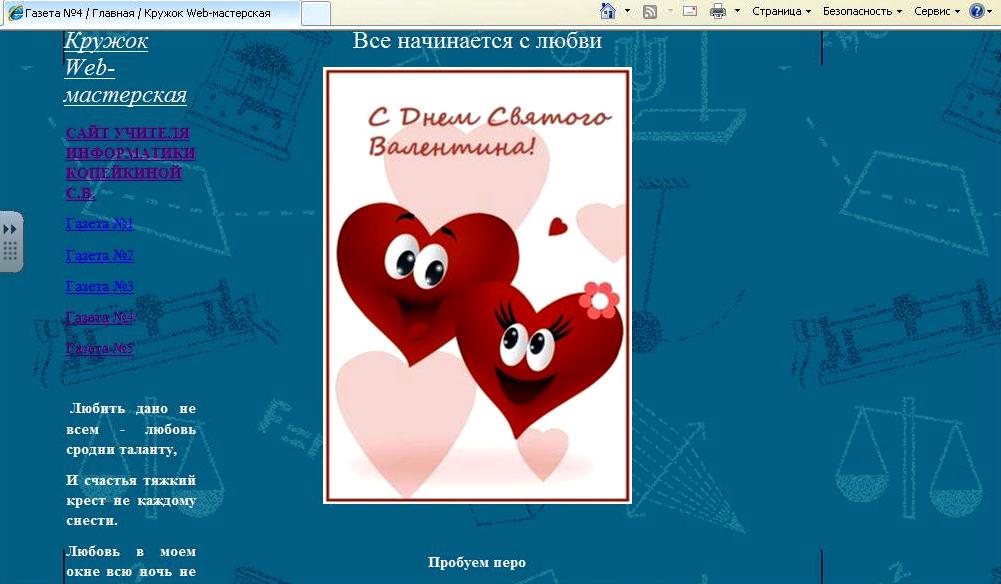Click the RSS feeds icon
Screen dimensions: 1001x584
tap(650, 11)
